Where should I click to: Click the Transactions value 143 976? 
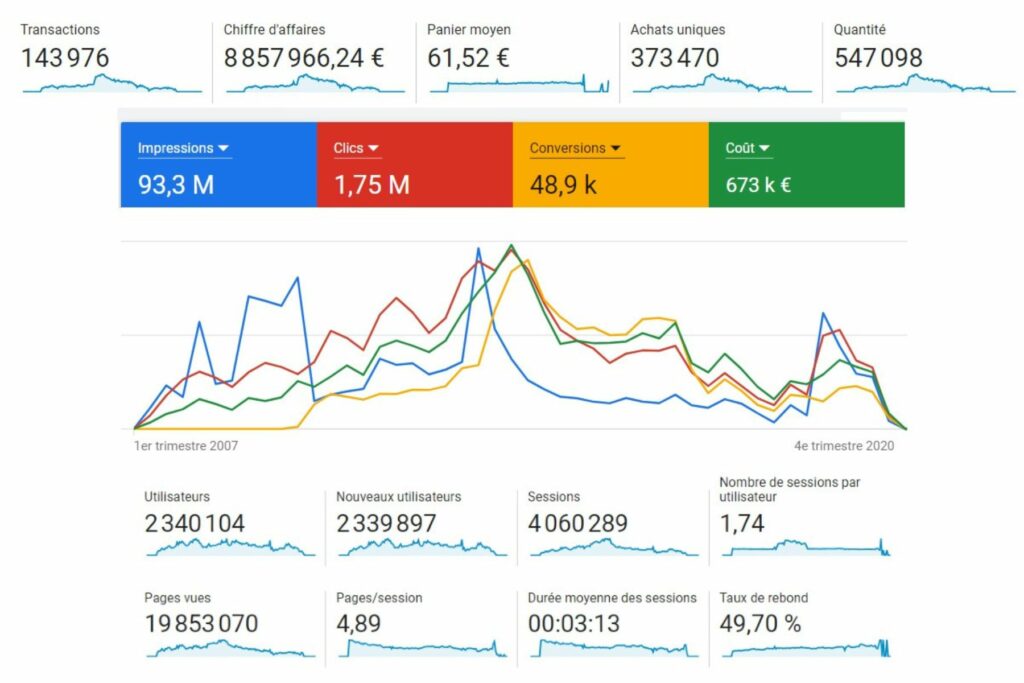point(65,58)
